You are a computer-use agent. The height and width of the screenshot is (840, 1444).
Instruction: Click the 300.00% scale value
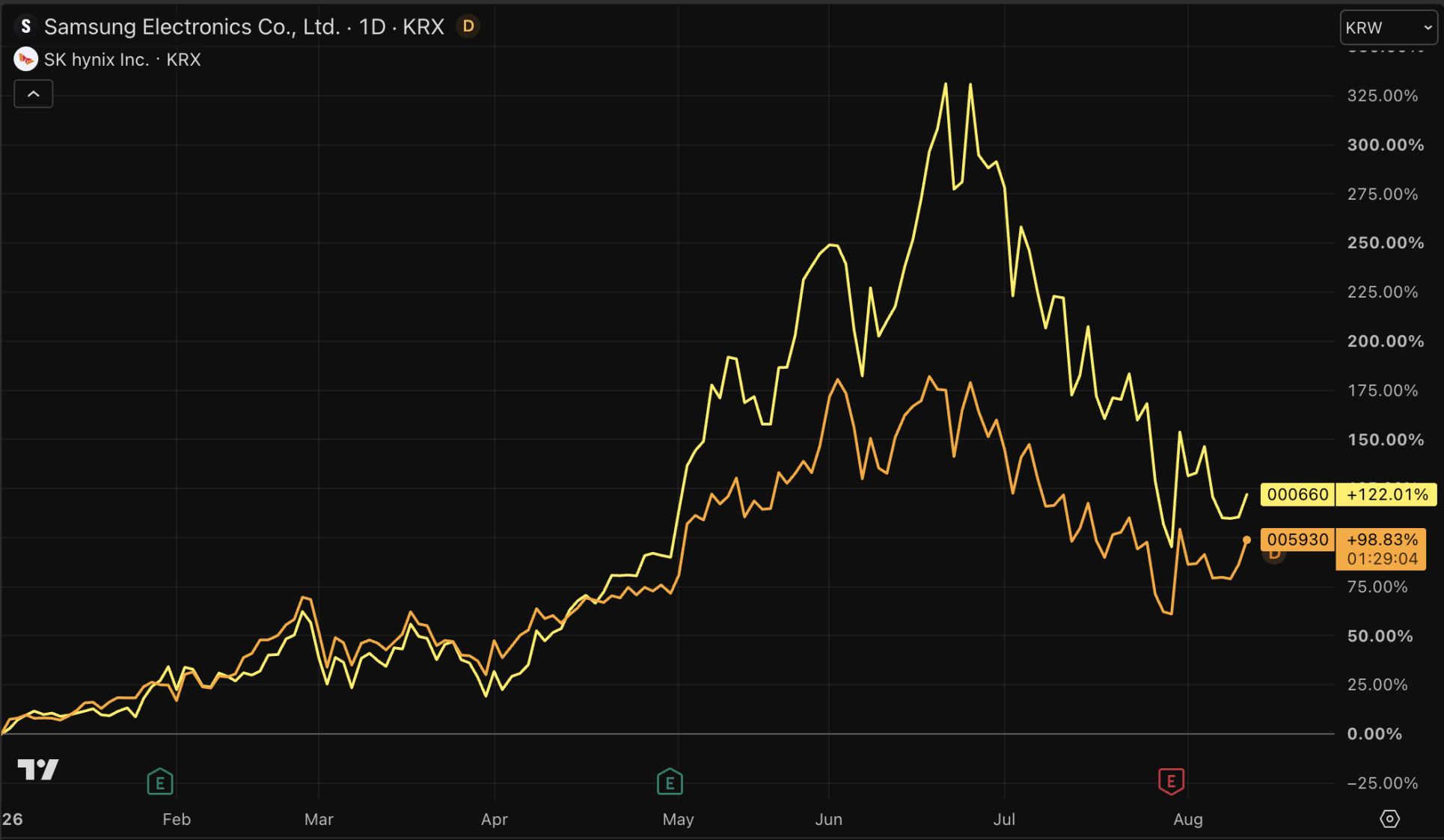(x=1385, y=145)
